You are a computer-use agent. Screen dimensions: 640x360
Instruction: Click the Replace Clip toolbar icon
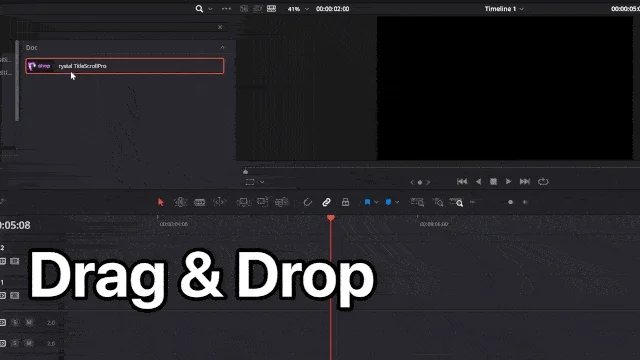(282, 202)
